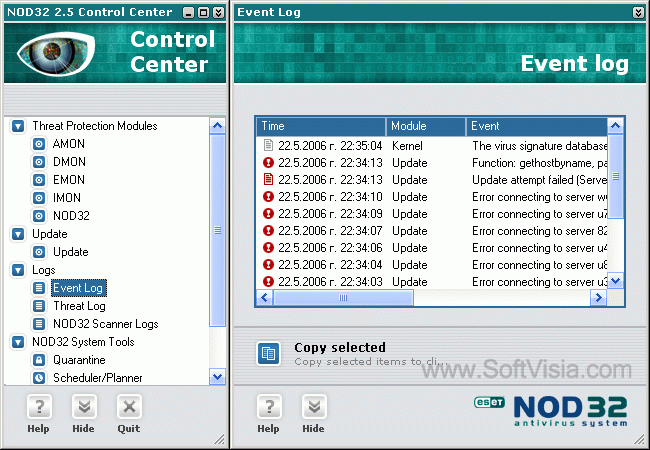Click the red error icon at 22:34:13 gethostbyname row
The height and width of the screenshot is (450, 650).
[268, 162]
